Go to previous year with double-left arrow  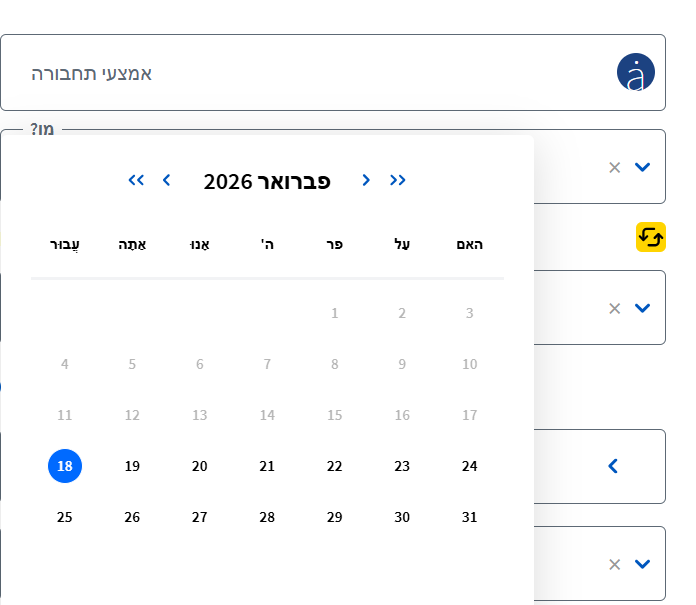136,180
